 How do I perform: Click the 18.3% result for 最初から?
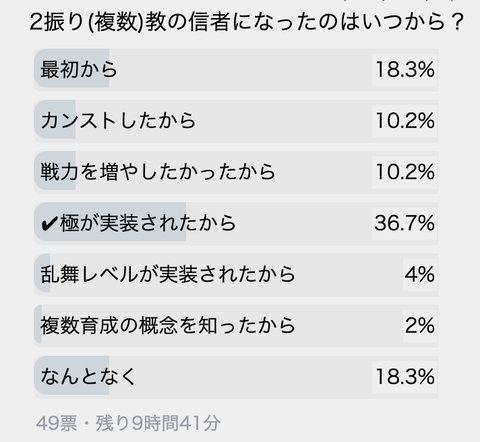(405, 70)
